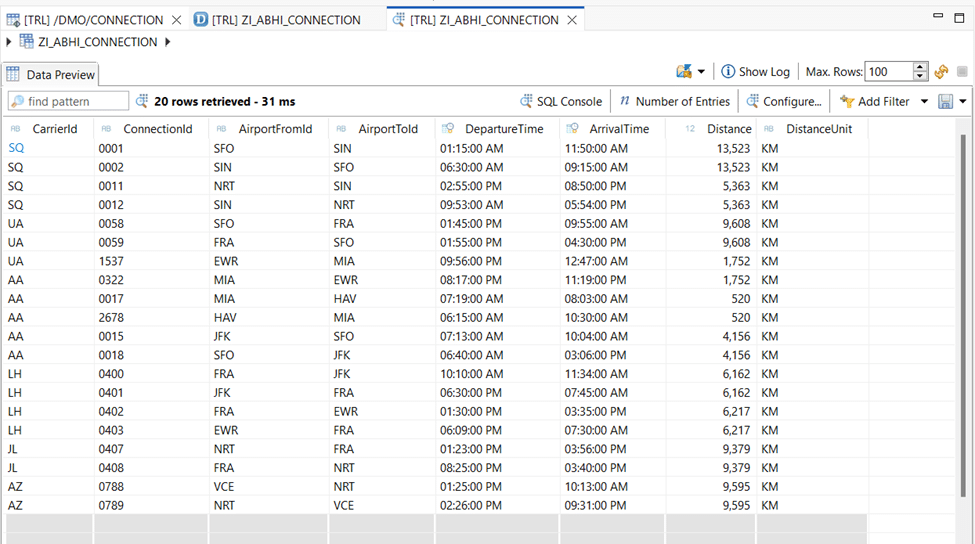The height and width of the screenshot is (544, 975).
Task: Click the stop query icon beside refresh
Action: click(x=962, y=72)
